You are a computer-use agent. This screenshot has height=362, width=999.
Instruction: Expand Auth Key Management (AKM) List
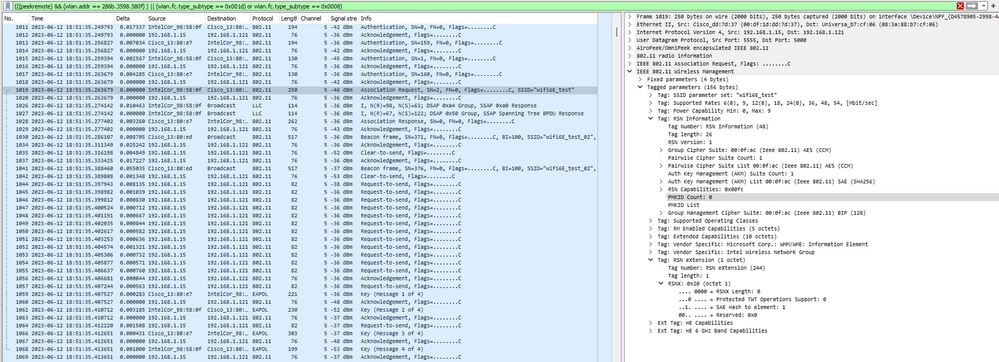coord(661,181)
